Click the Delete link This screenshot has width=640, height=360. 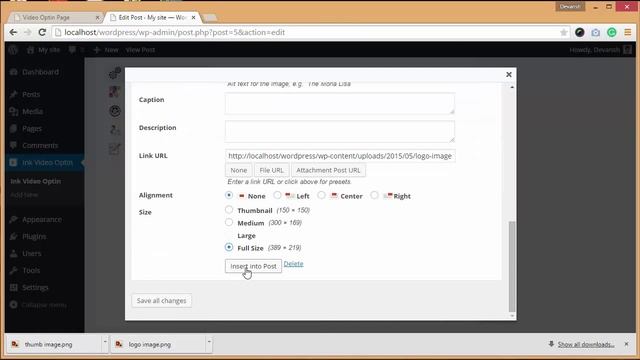coord(293,264)
